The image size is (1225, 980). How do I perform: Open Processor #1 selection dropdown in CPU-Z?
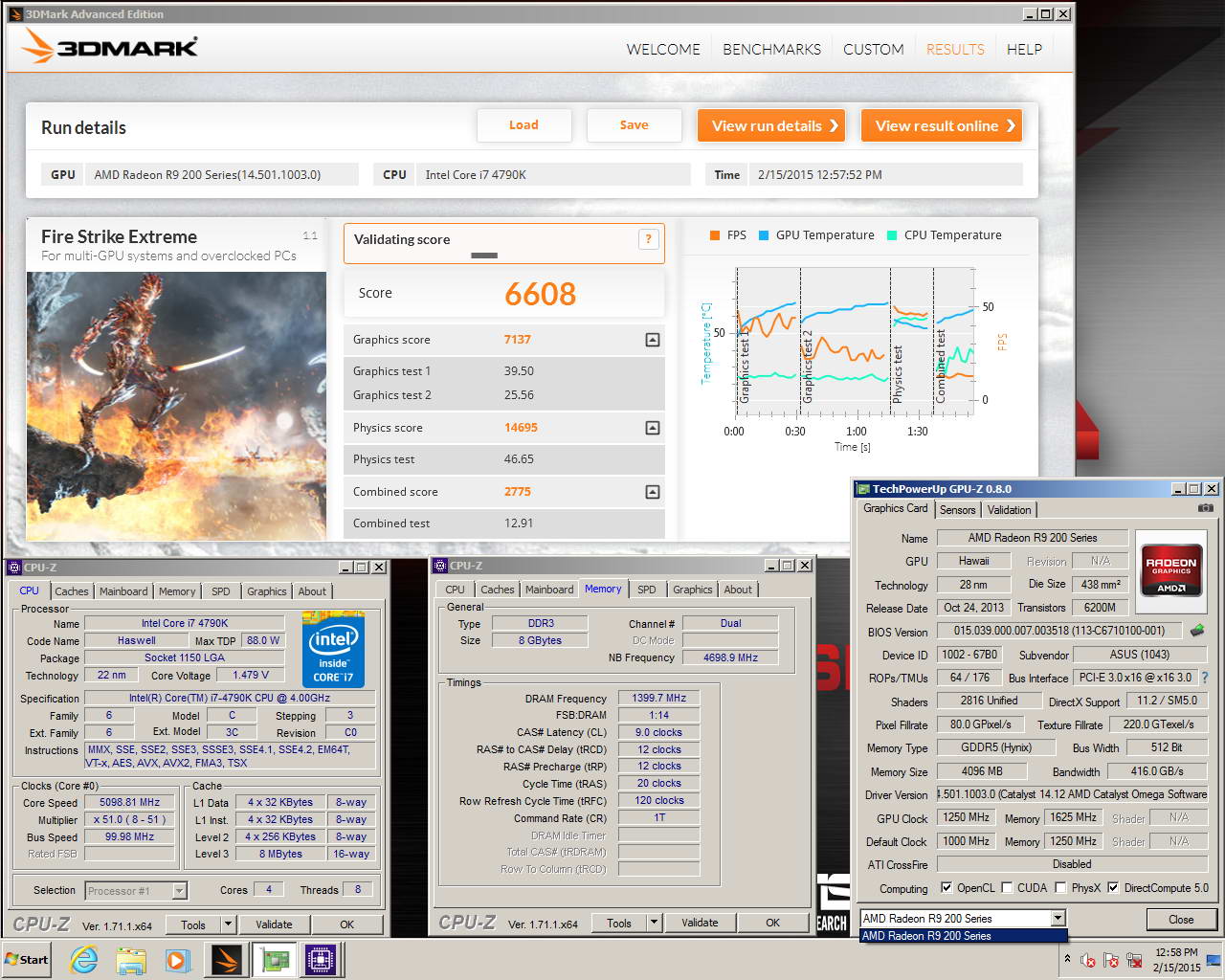(179, 891)
